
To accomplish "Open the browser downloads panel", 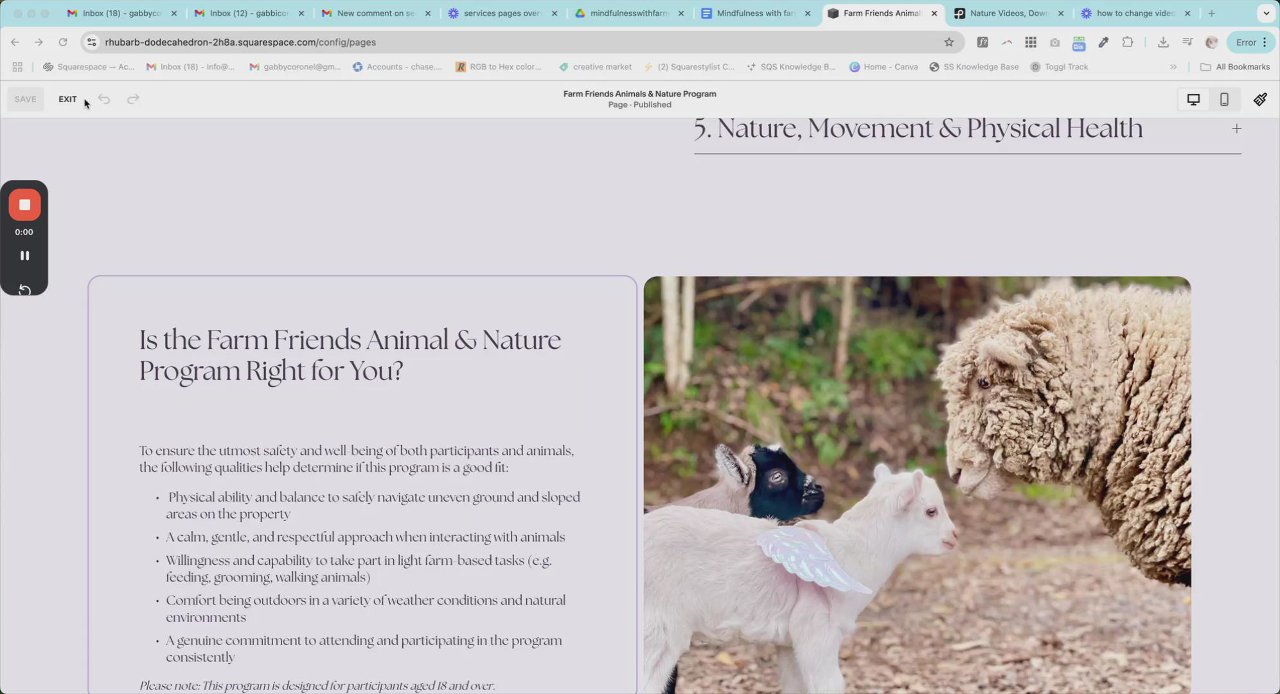I will tap(1163, 42).
